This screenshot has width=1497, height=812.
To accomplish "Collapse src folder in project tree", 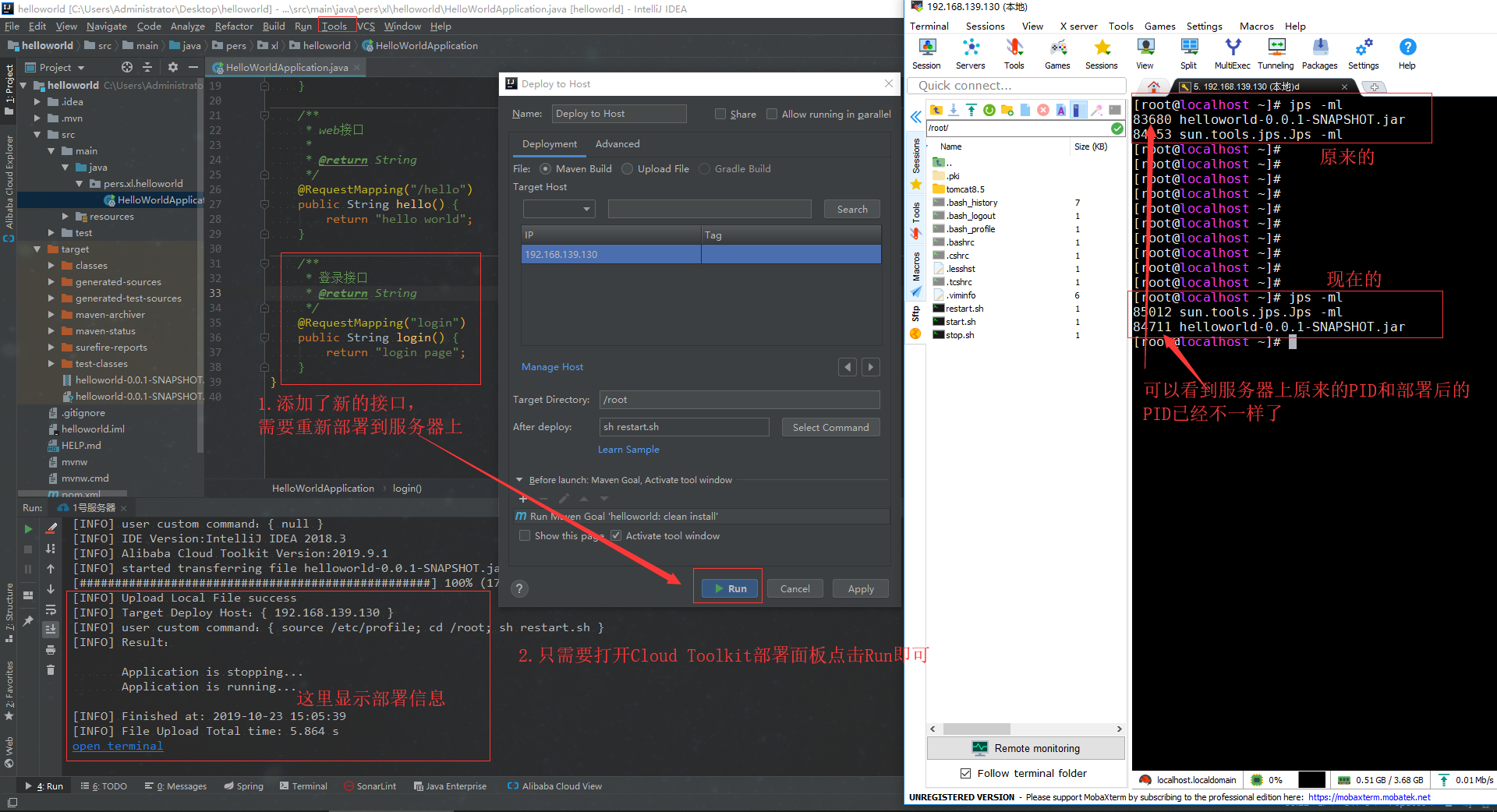I will click(37, 135).
